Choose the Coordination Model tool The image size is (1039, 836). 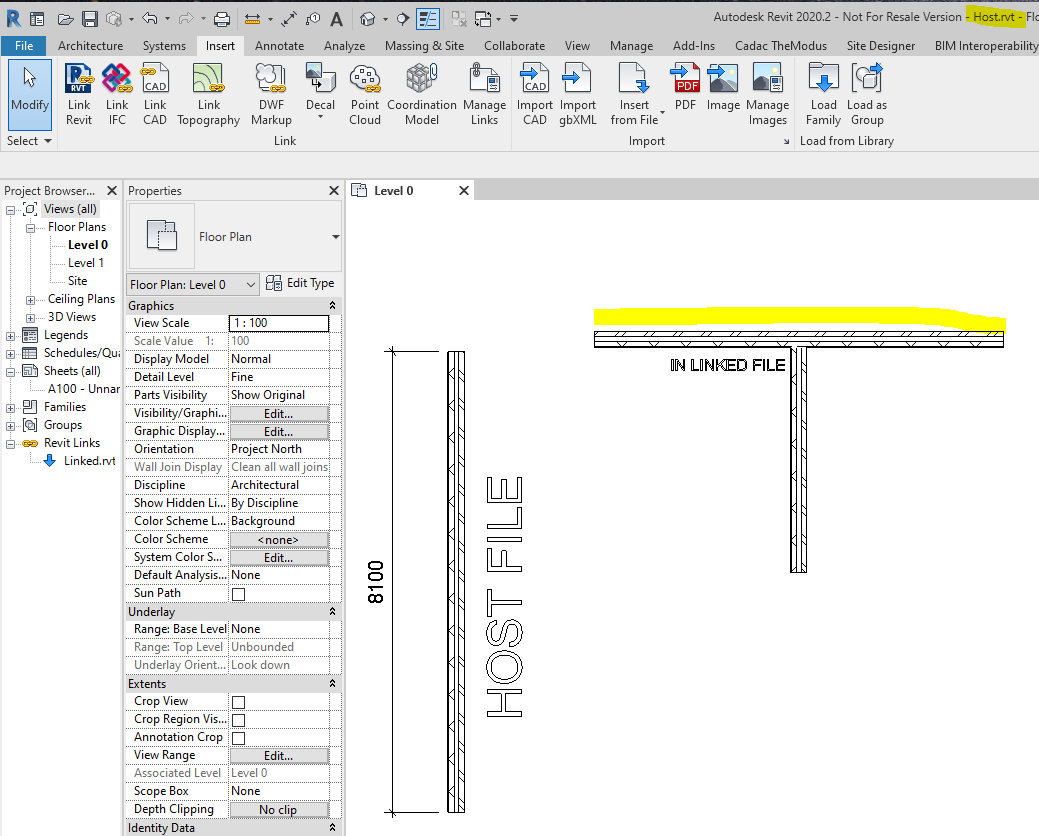[422, 94]
